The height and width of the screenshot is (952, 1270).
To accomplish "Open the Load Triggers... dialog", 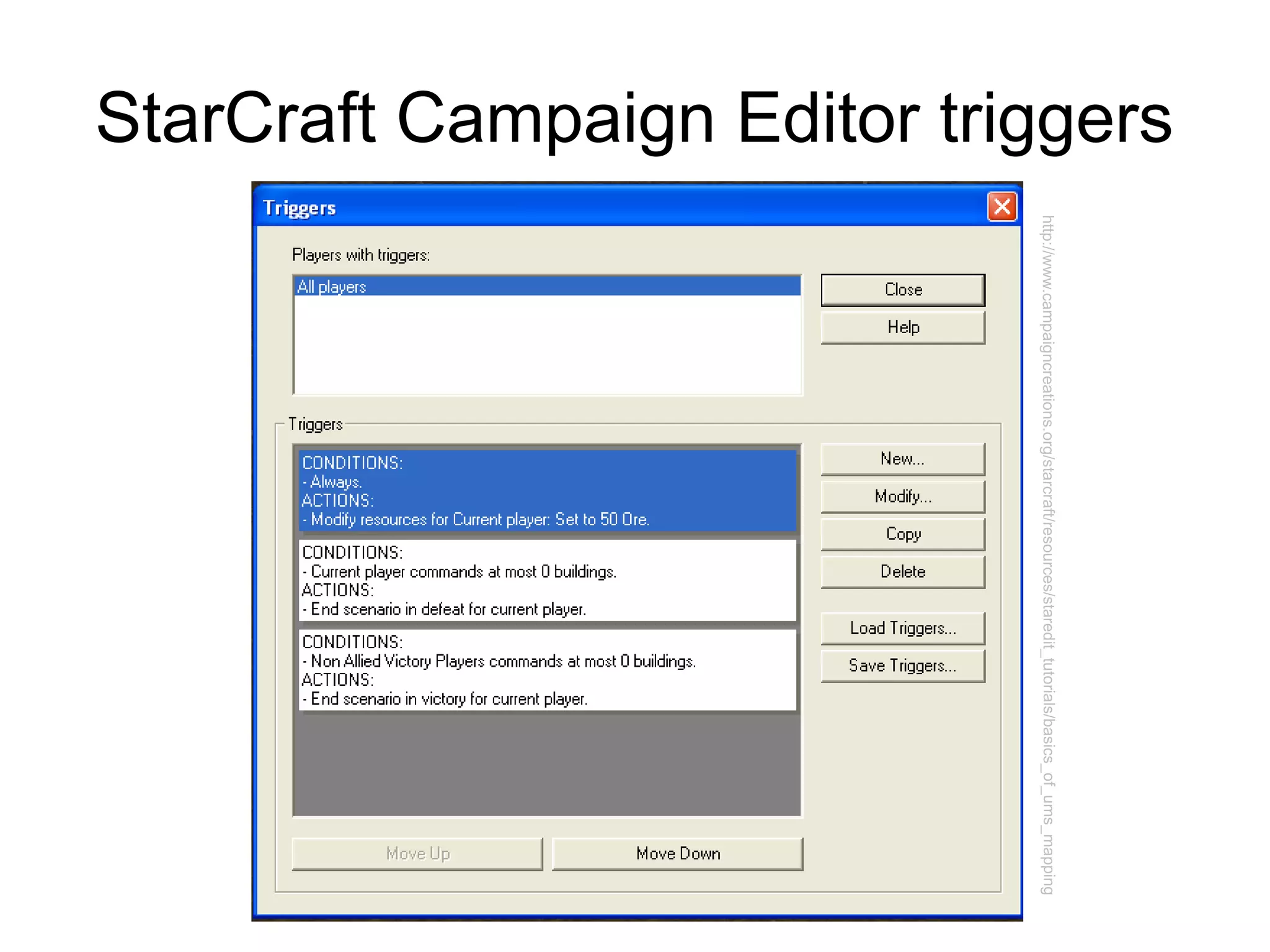I will coord(903,628).
